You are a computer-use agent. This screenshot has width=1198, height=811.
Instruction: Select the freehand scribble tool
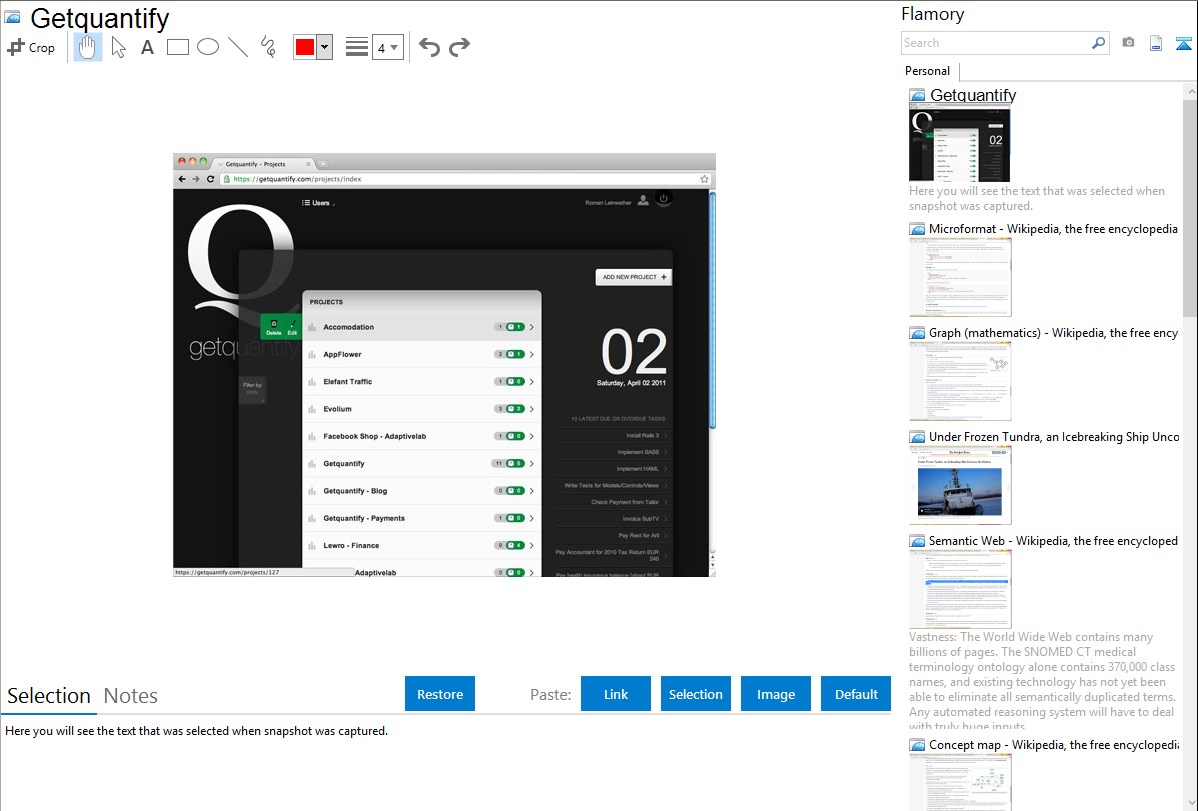point(268,47)
